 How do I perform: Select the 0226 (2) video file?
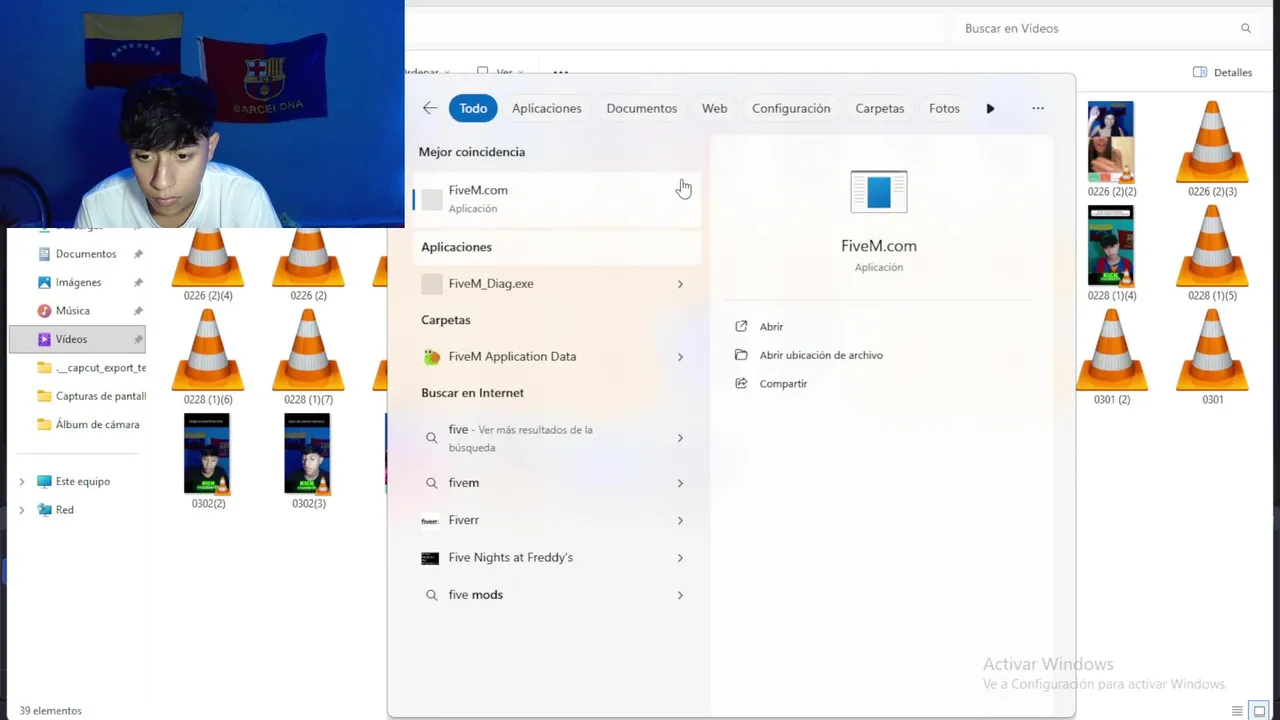coord(308,264)
